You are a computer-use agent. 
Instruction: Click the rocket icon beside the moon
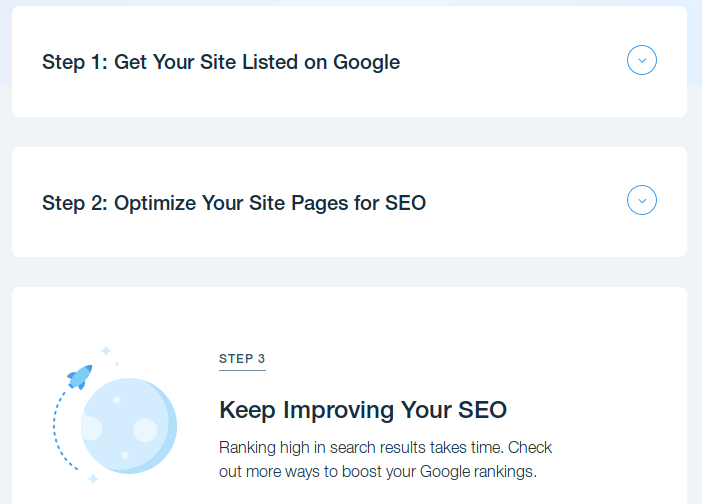(80, 377)
